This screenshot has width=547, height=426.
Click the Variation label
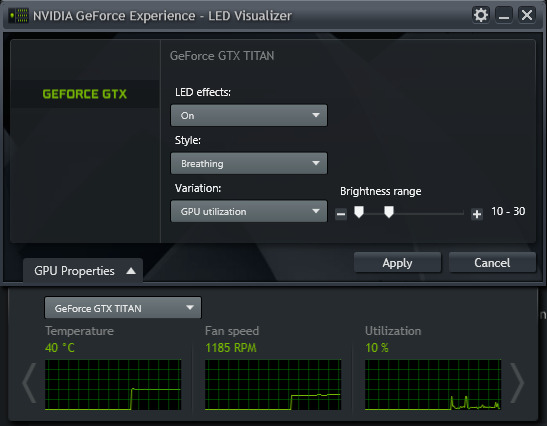pyautogui.click(x=198, y=188)
